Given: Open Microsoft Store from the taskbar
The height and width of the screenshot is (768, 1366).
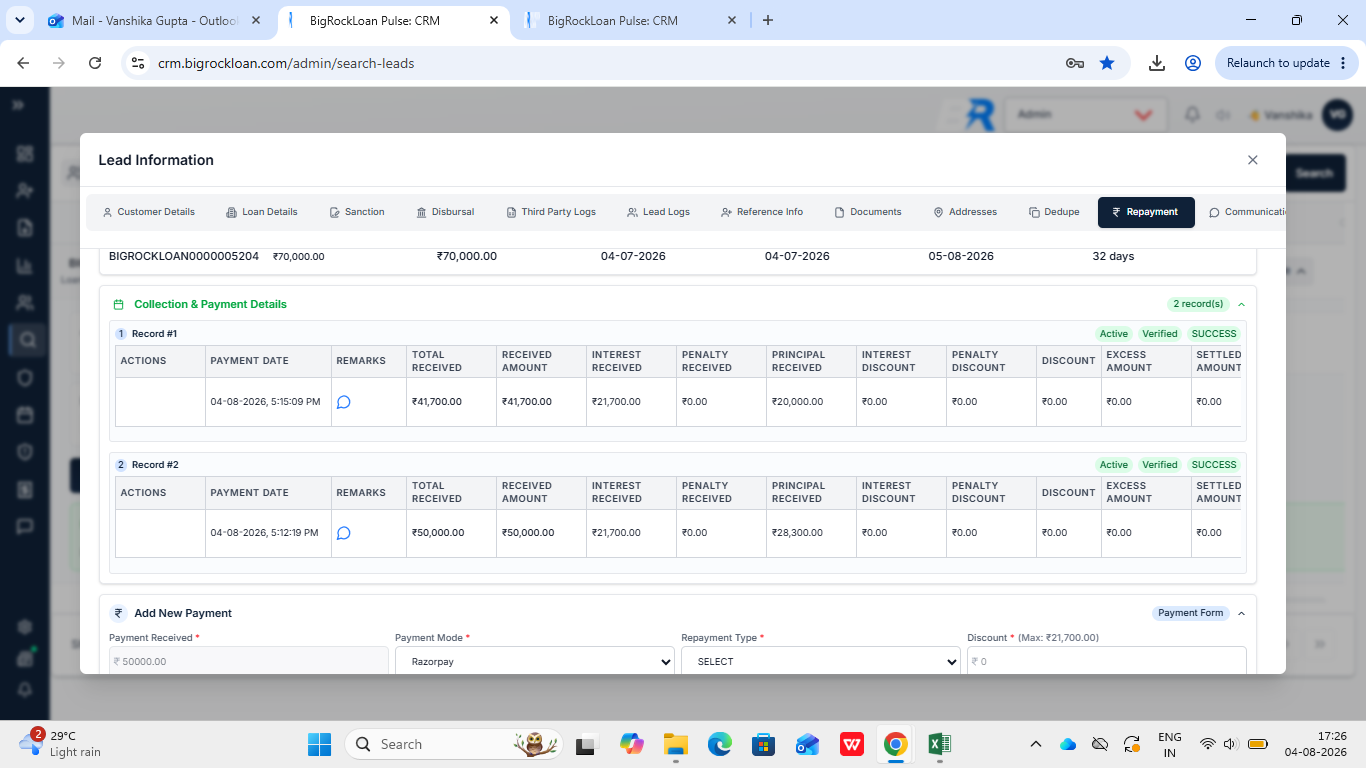Looking at the screenshot, I should (764, 744).
